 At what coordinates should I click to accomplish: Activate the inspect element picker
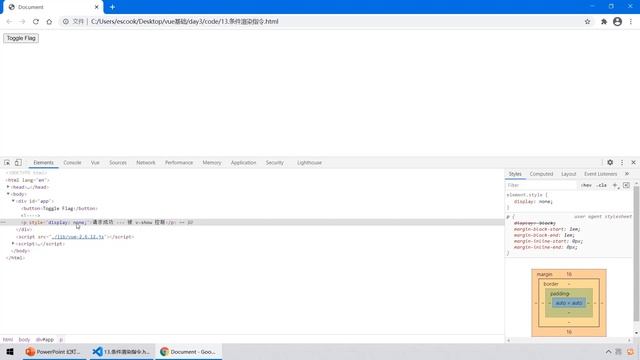(7, 162)
